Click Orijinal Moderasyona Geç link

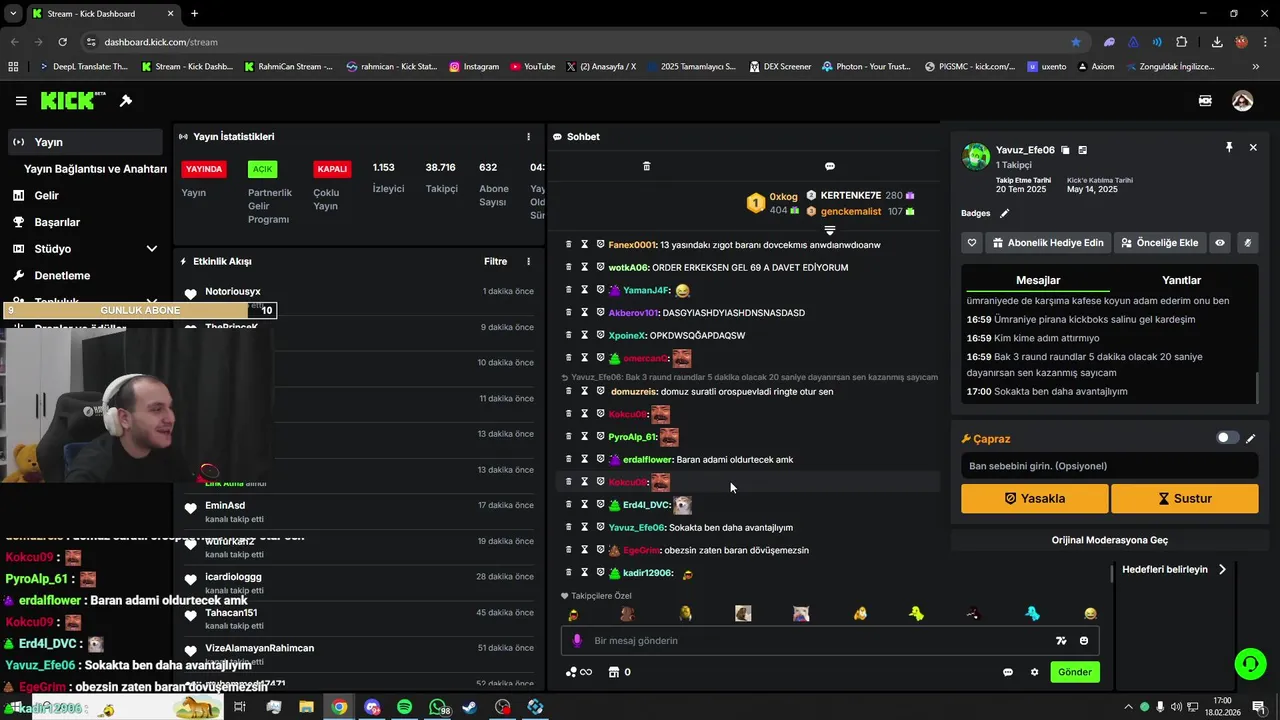pyautogui.click(x=1109, y=540)
